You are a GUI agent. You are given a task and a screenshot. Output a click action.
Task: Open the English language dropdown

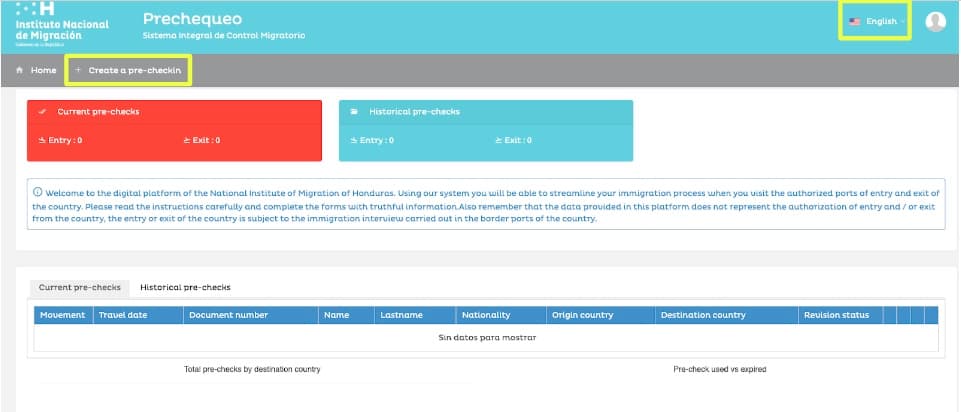pyautogui.click(x=878, y=21)
